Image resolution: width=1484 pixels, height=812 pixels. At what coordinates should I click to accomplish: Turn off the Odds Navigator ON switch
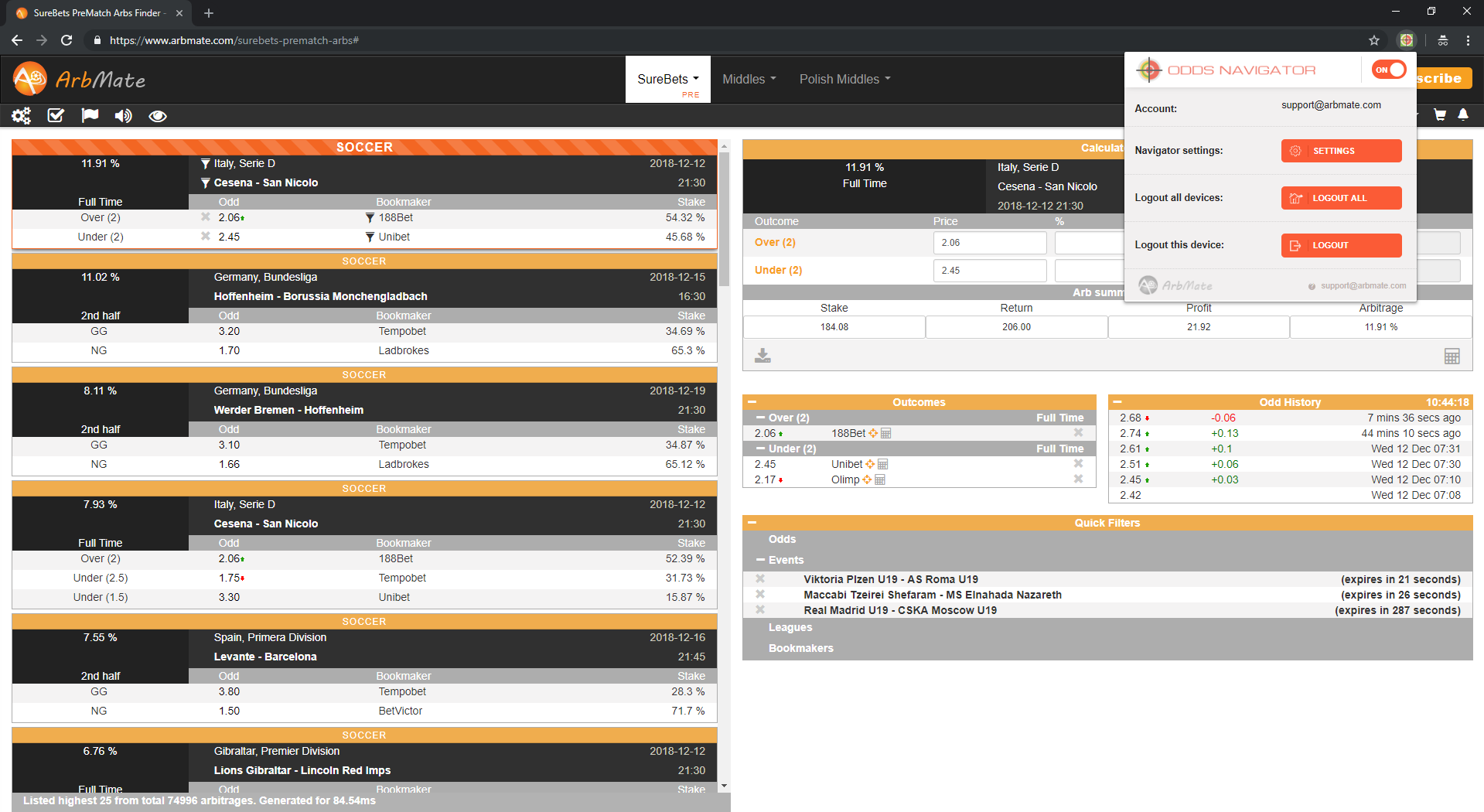pos(1388,70)
